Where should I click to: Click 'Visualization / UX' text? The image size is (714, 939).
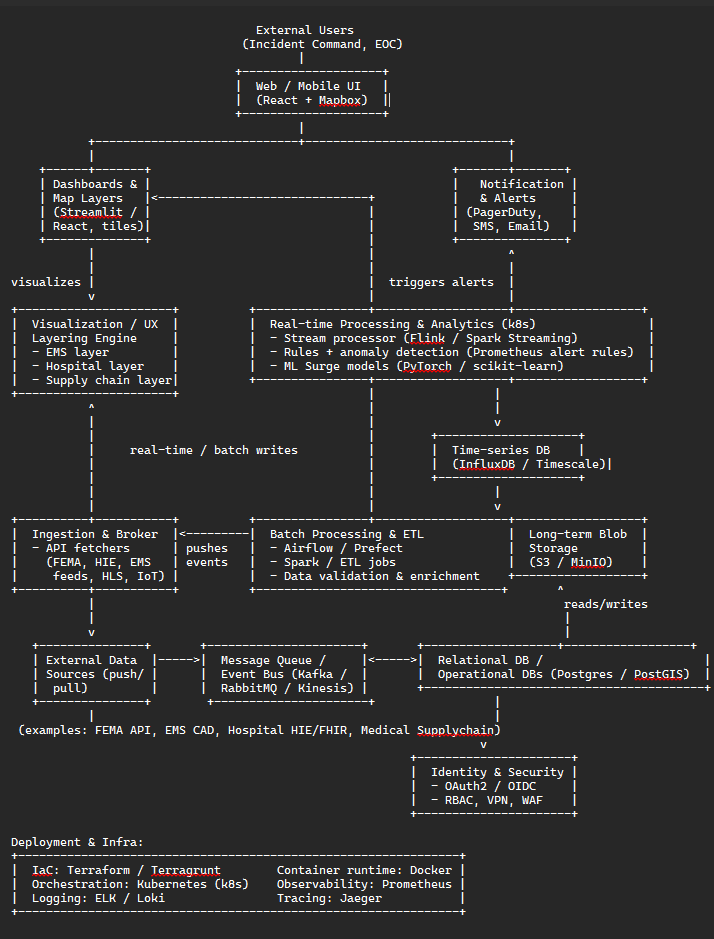pos(95,324)
